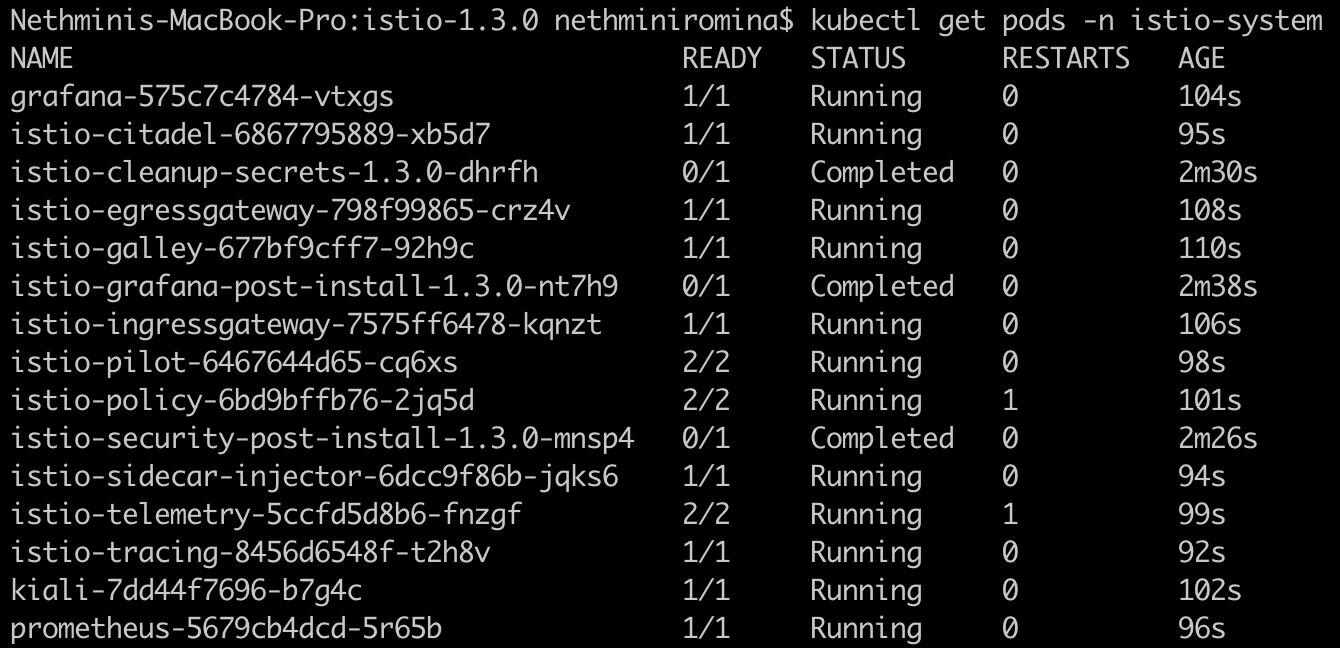Click the AGE column header
1340x648 pixels.
click(1202, 59)
